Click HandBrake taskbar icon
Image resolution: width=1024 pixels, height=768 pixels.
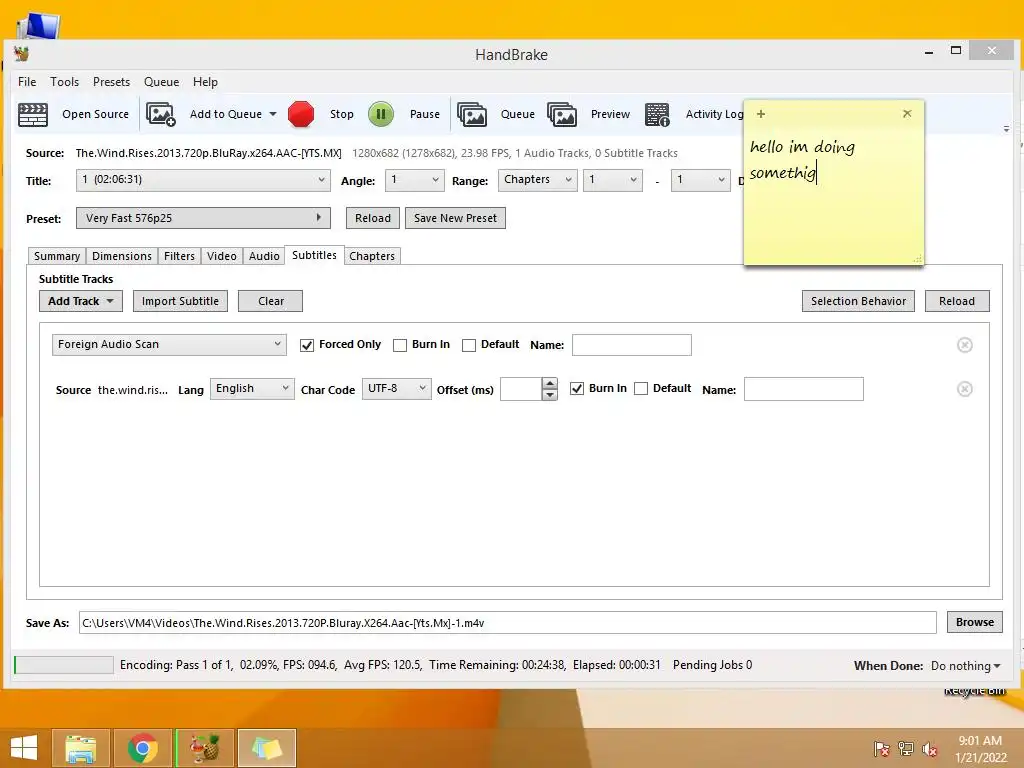point(204,748)
